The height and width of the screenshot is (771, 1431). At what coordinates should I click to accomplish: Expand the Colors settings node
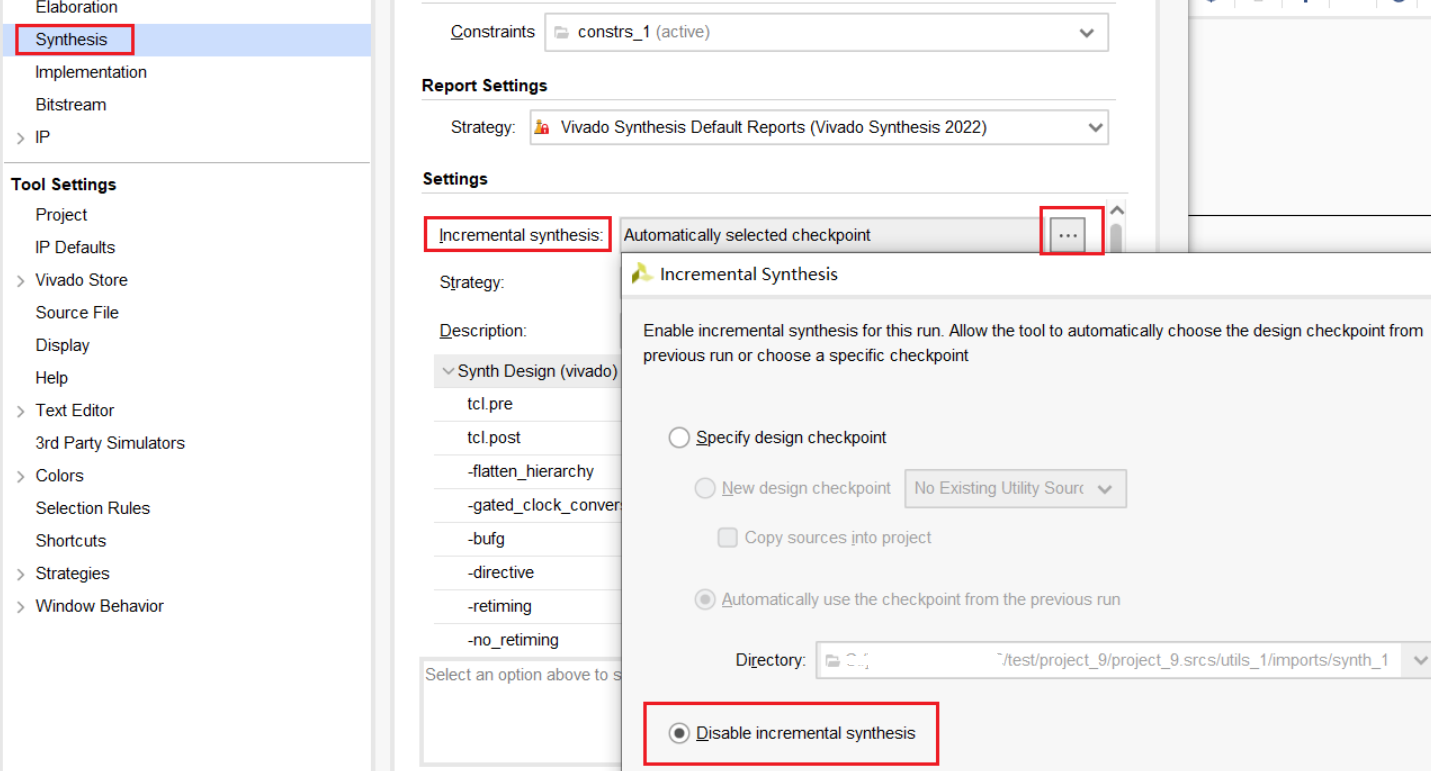pyautogui.click(x=20, y=476)
